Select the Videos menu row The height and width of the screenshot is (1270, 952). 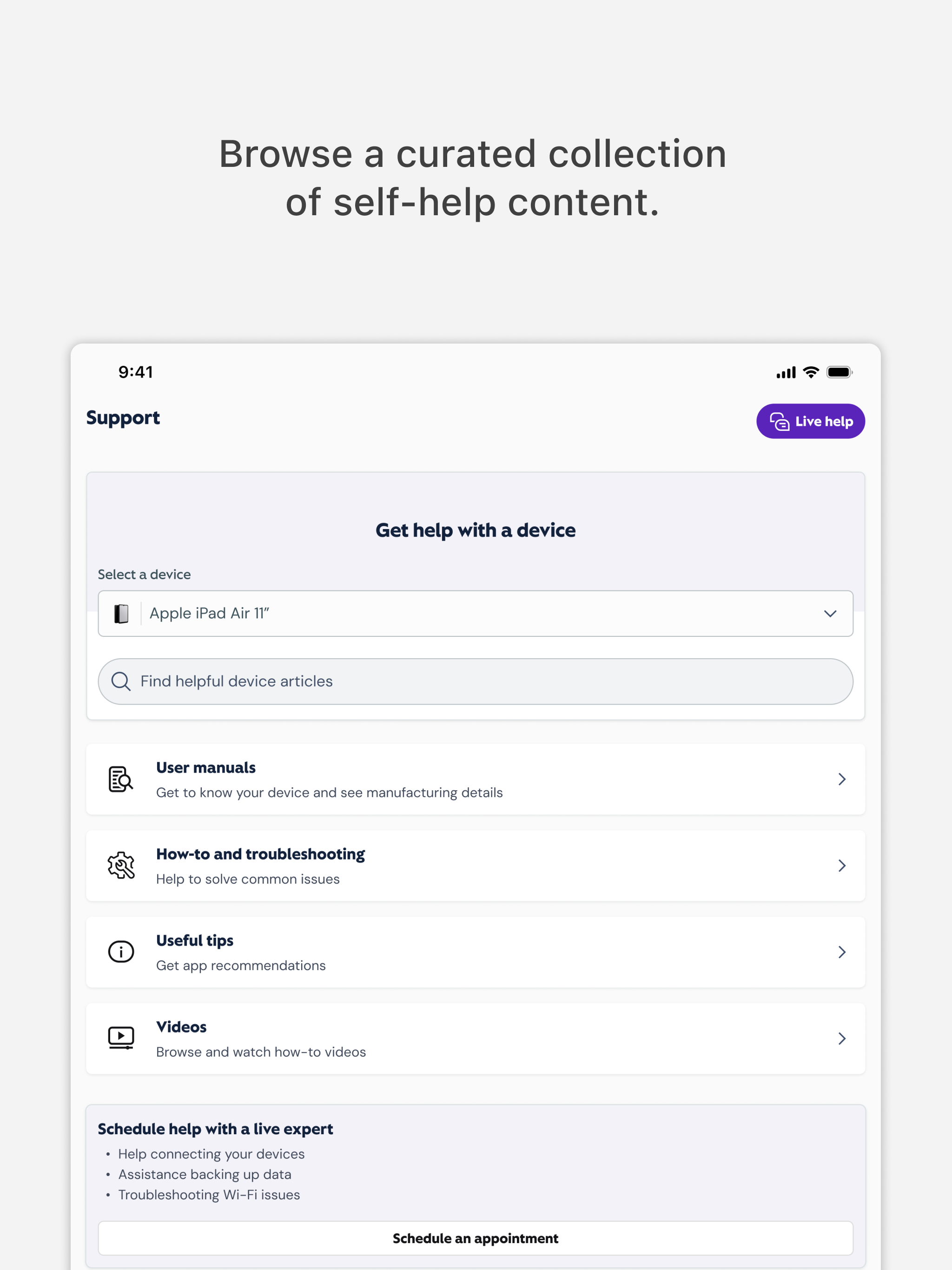[x=476, y=1038]
